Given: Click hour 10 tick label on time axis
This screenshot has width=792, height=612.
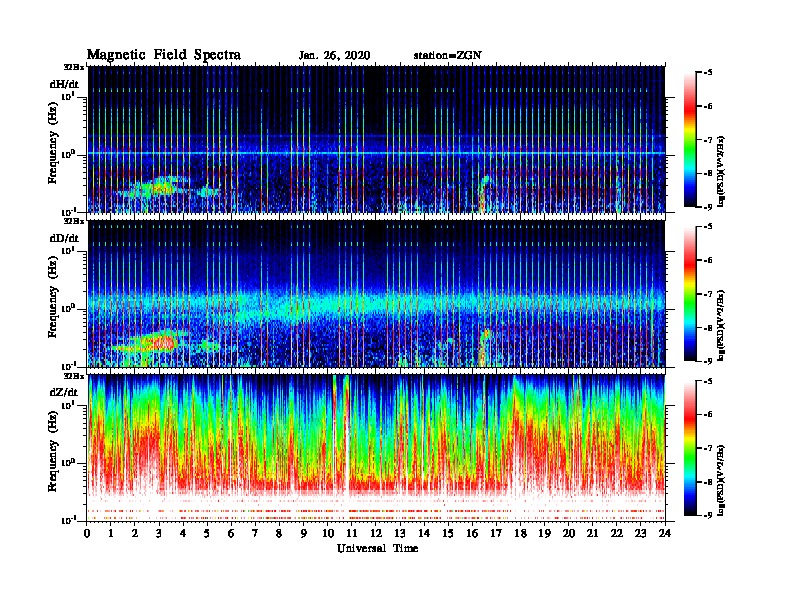Looking at the screenshot, I should [328, 534].
